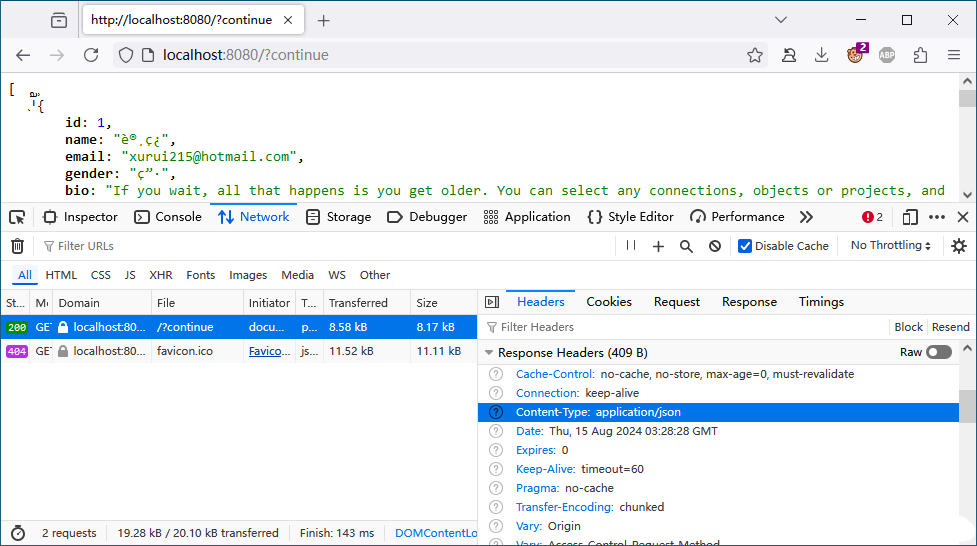This screenshot has width=977, height=546.
Task: Collapse the Response Headers section
Action: coord(489,353)
